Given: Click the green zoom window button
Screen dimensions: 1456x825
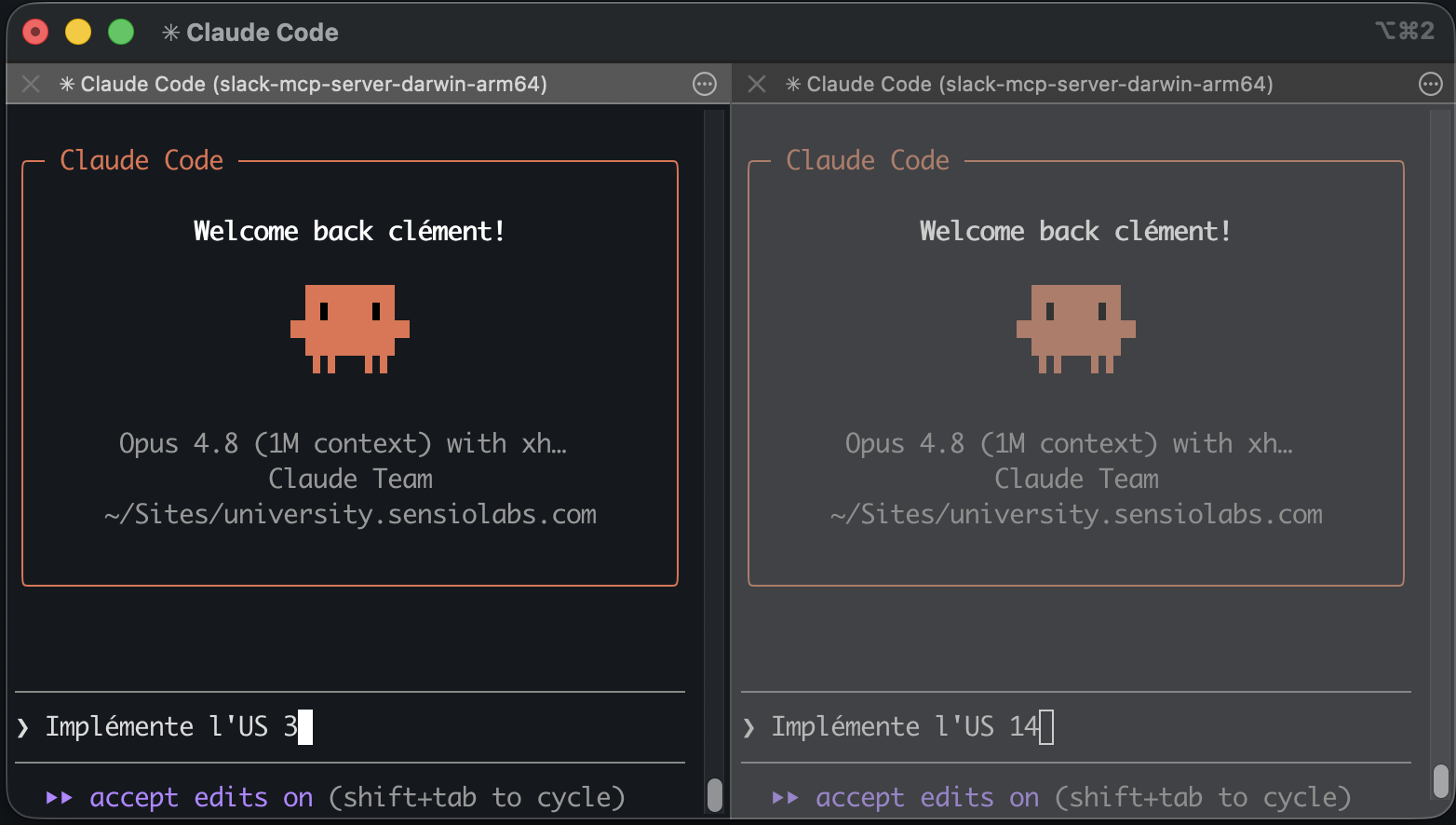Looking at the screenshot, I should click(x=121, y=33).
